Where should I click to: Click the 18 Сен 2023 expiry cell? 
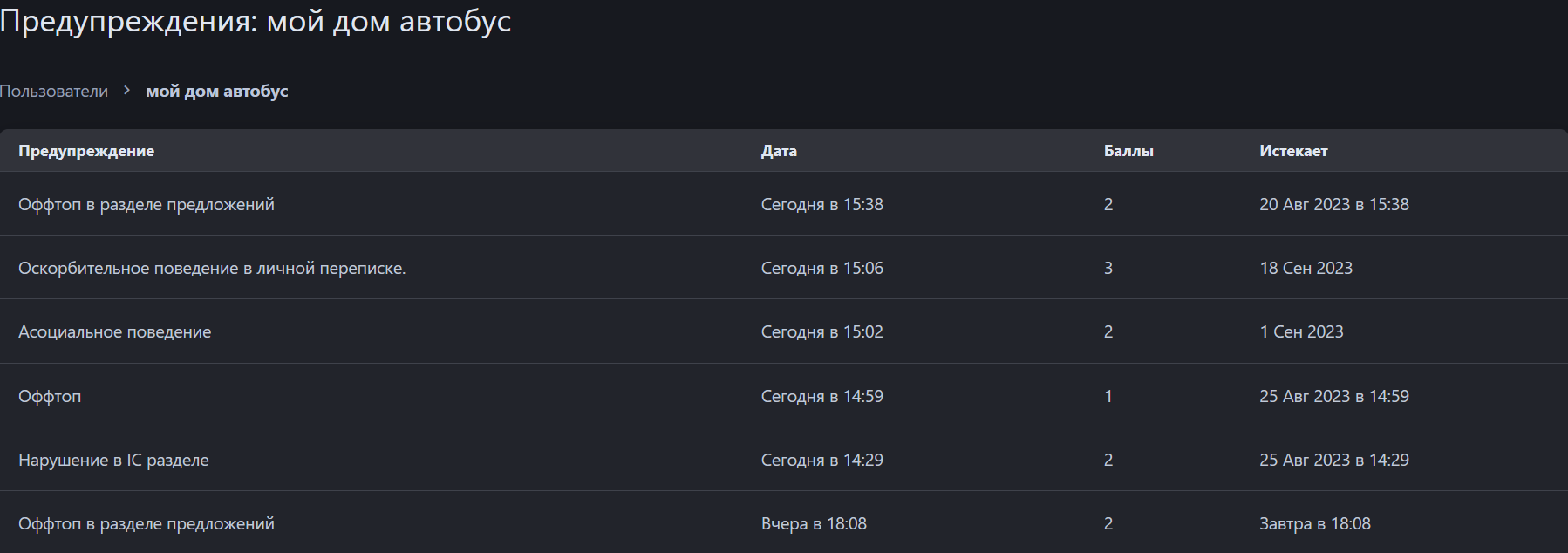tap(1306, 269)
